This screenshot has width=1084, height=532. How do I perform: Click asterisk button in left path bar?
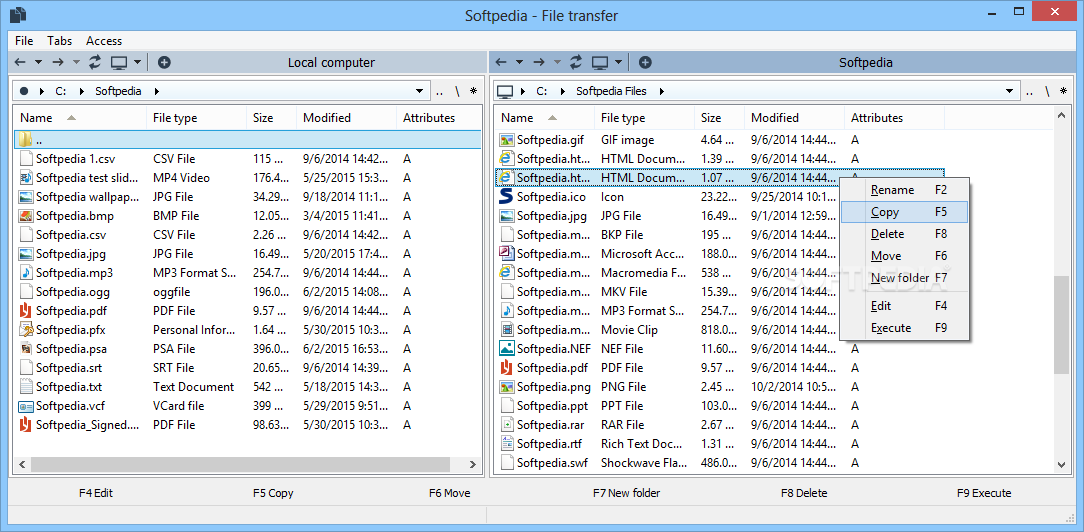474,91
